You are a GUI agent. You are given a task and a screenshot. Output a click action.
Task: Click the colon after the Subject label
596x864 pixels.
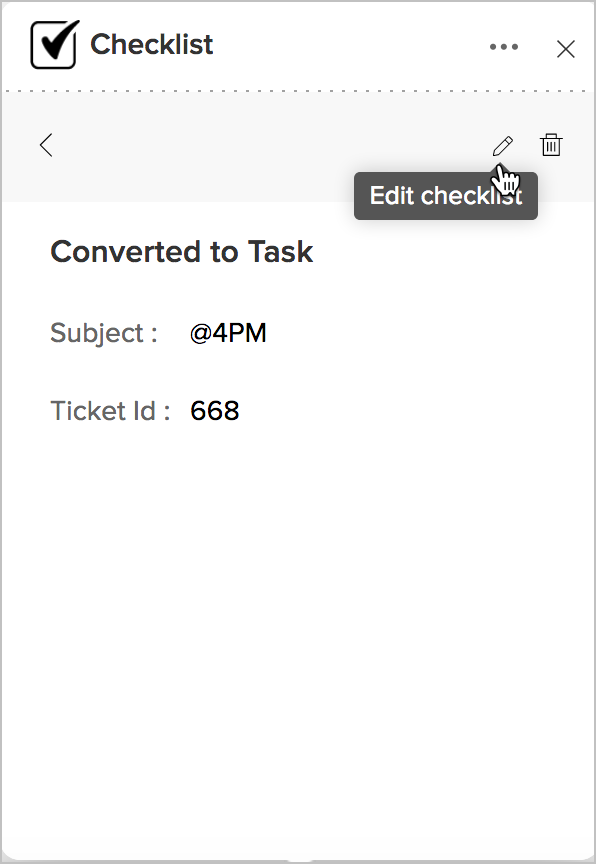(154, 334)
